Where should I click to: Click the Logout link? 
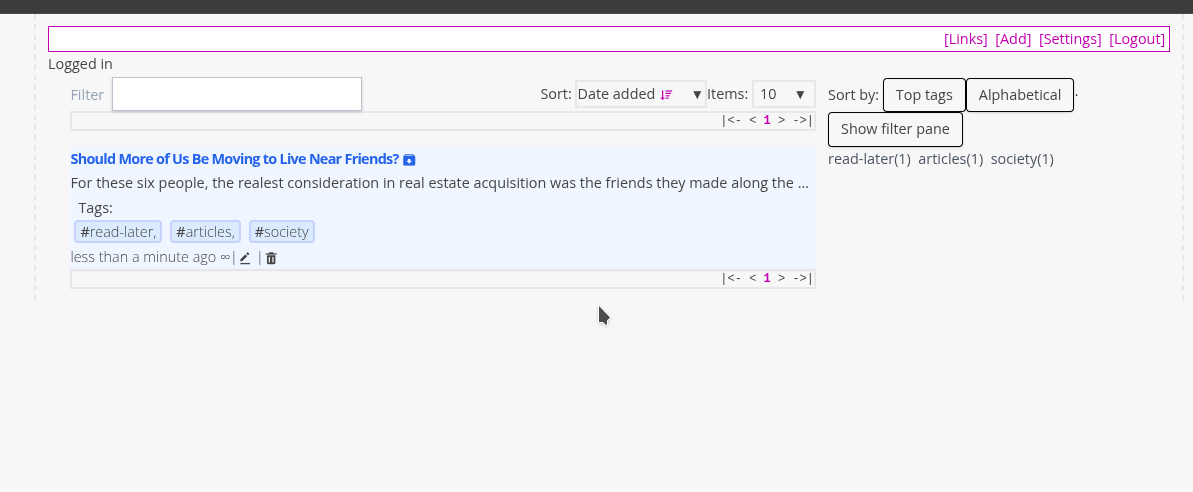pyautogui.click(x=1137, y=39)
